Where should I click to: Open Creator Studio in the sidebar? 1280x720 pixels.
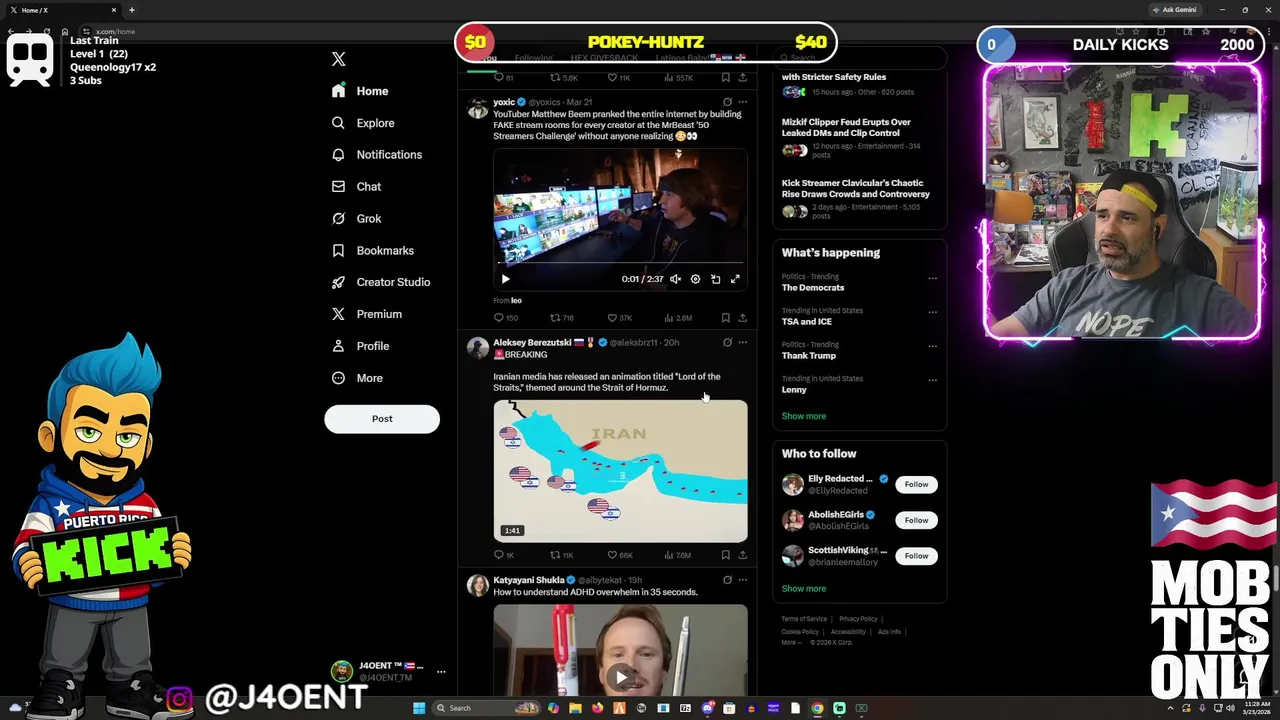[381, 282]
